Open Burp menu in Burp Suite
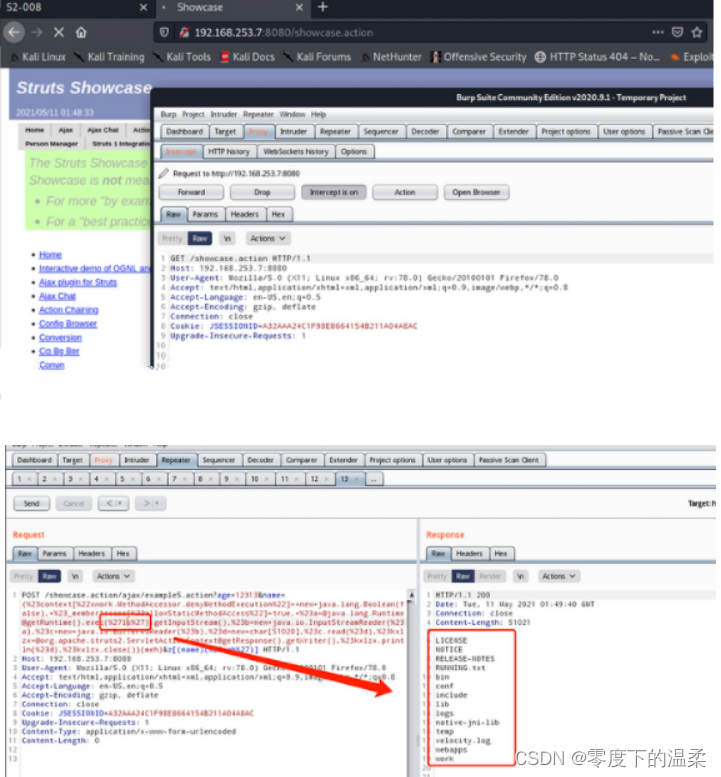This screenshot has height=777, width=721. pyautogui.click(x=168, y=114)
